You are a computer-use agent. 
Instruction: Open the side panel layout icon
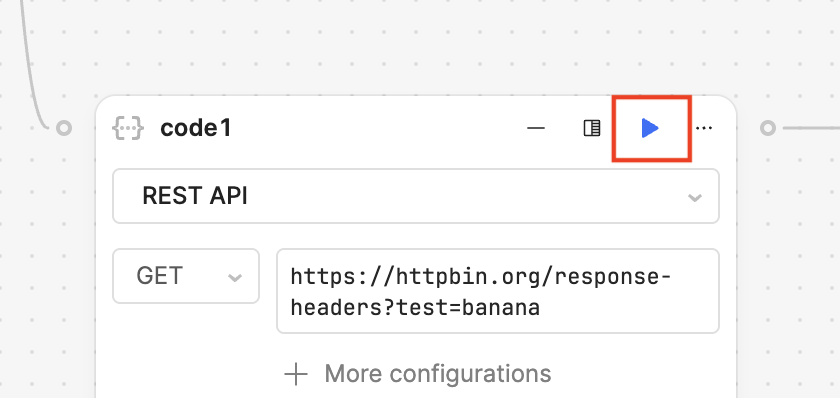(x=592, y=128)
